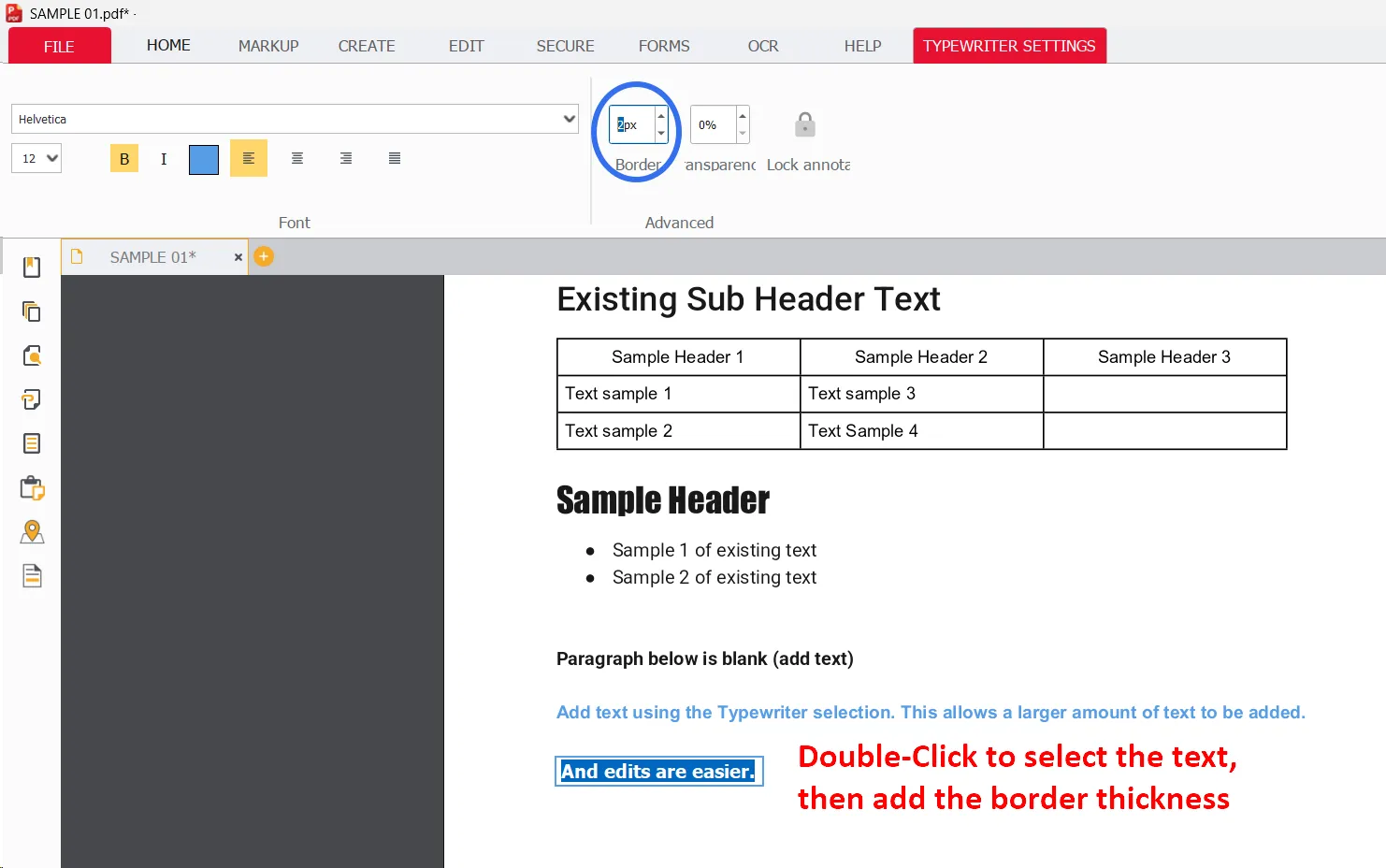Click the transparency percent field
Image resolution: width=1386 pixels, height=868 pixels.
[713, 124]
